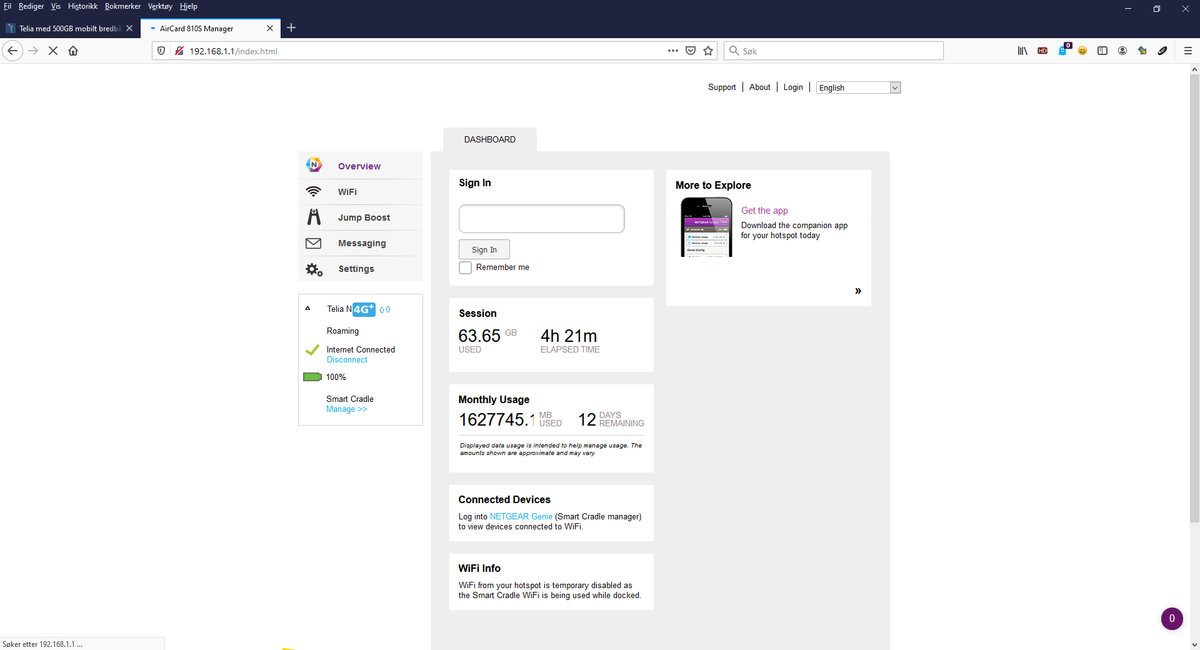1200x650 pixels.
Task: Click the Pocket save icon in address bar
Action: [x=690, y=50]
